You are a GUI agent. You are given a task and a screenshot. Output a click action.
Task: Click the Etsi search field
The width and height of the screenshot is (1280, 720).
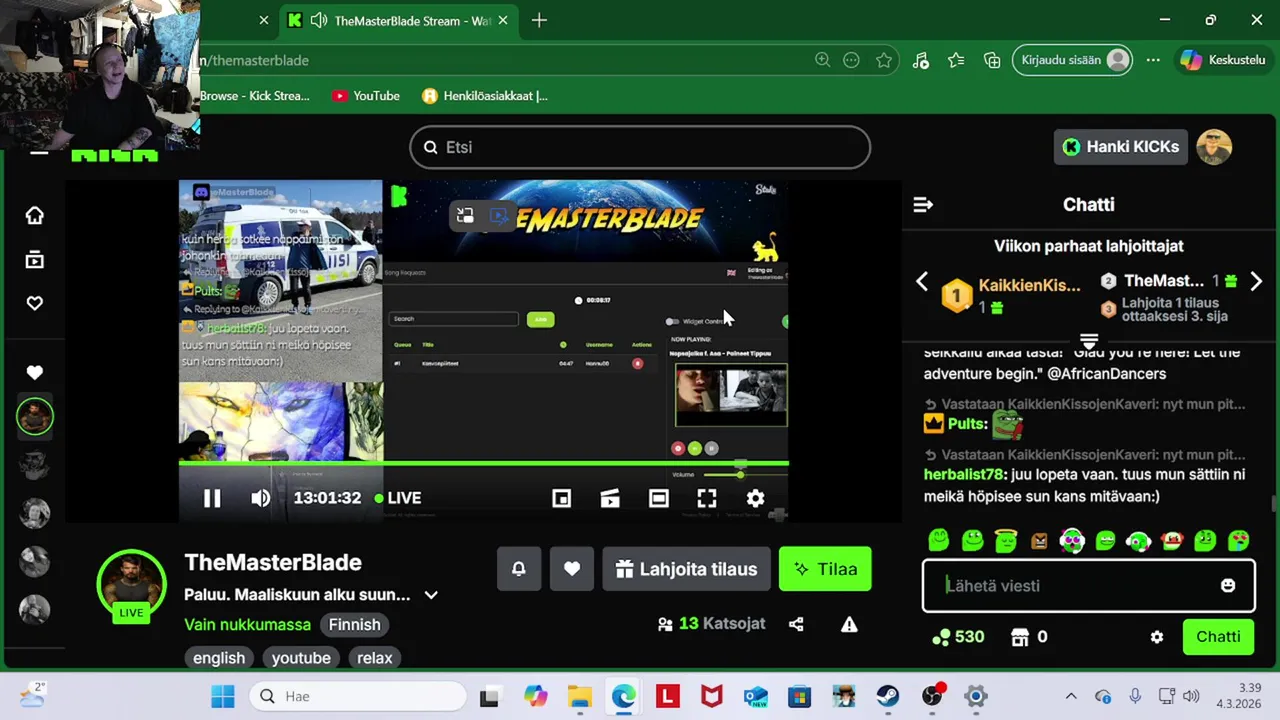[640, 147]
